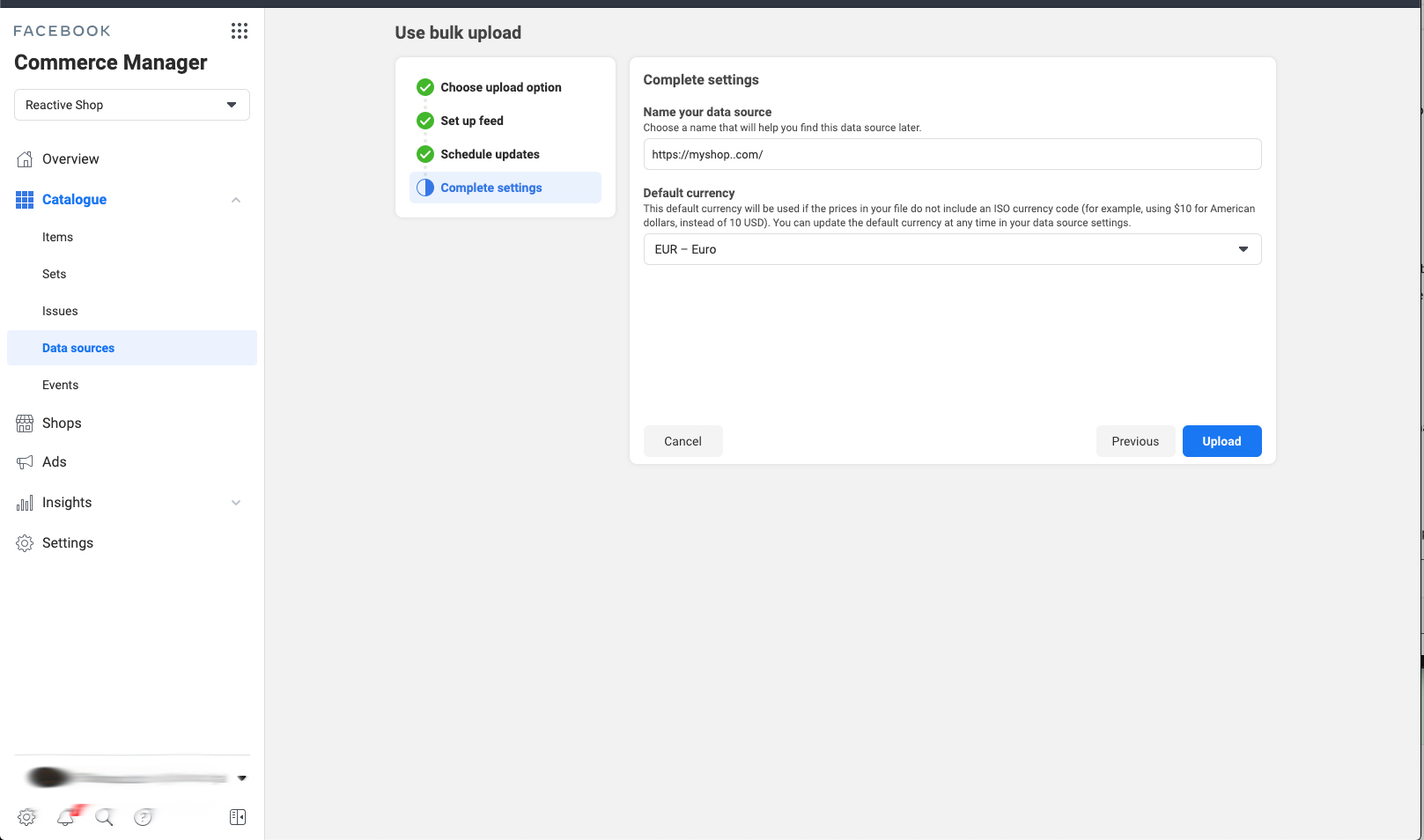Open Settings in the sidebar
1424x840 pixels.
[x=68, y=543]
